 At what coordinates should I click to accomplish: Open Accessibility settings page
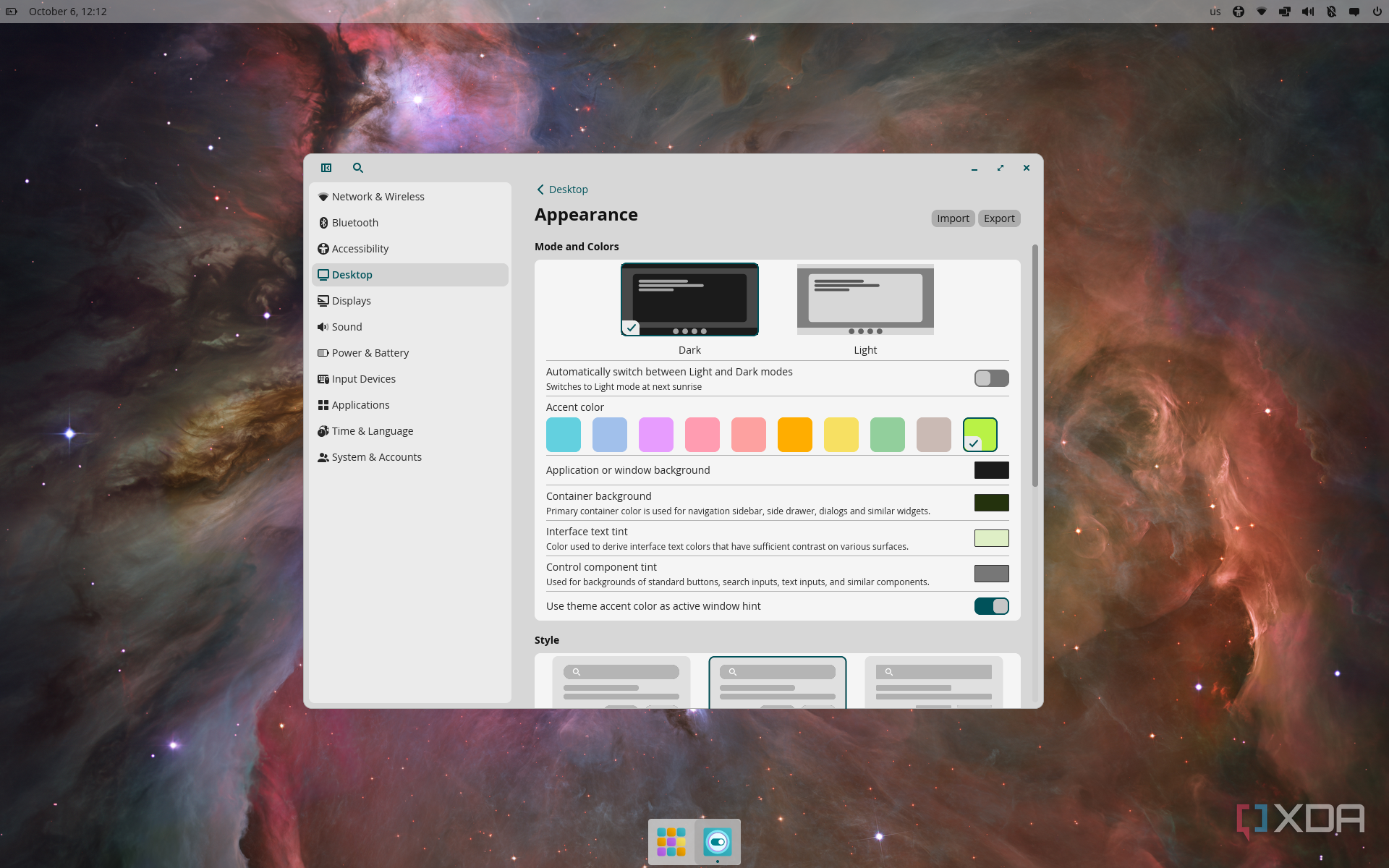(x=410, y=249)
